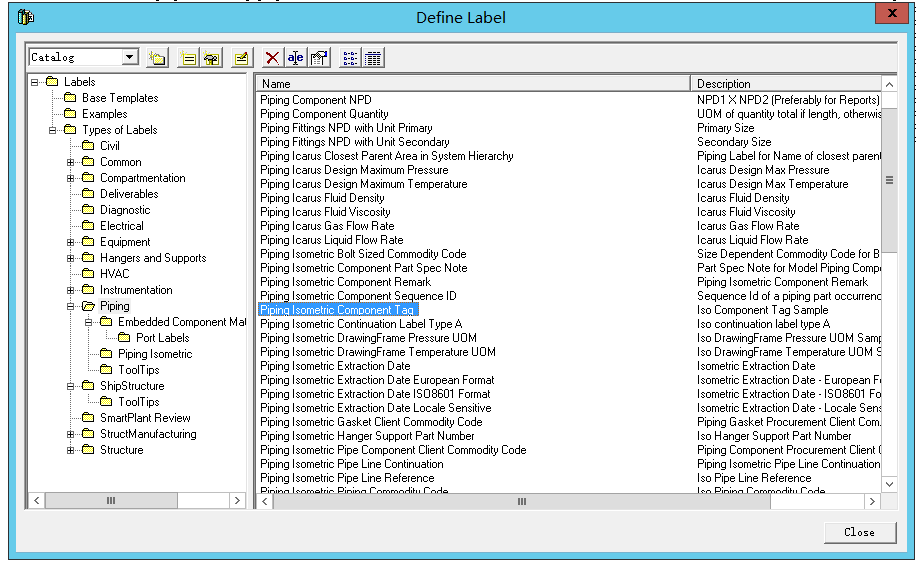This screenshot has width=917, height=562.
Task: Collapse the ShipStructure folder node
Action: [70, 386]
